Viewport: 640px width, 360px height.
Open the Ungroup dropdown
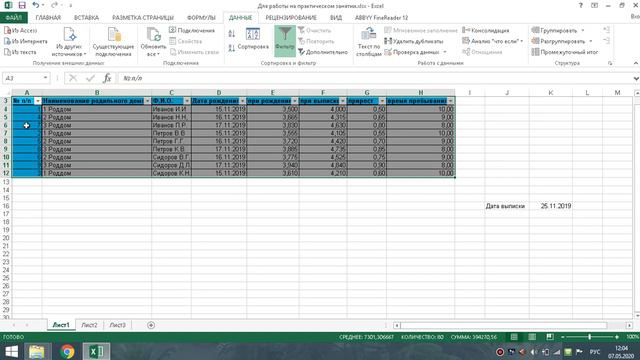[x=591, y=41]
